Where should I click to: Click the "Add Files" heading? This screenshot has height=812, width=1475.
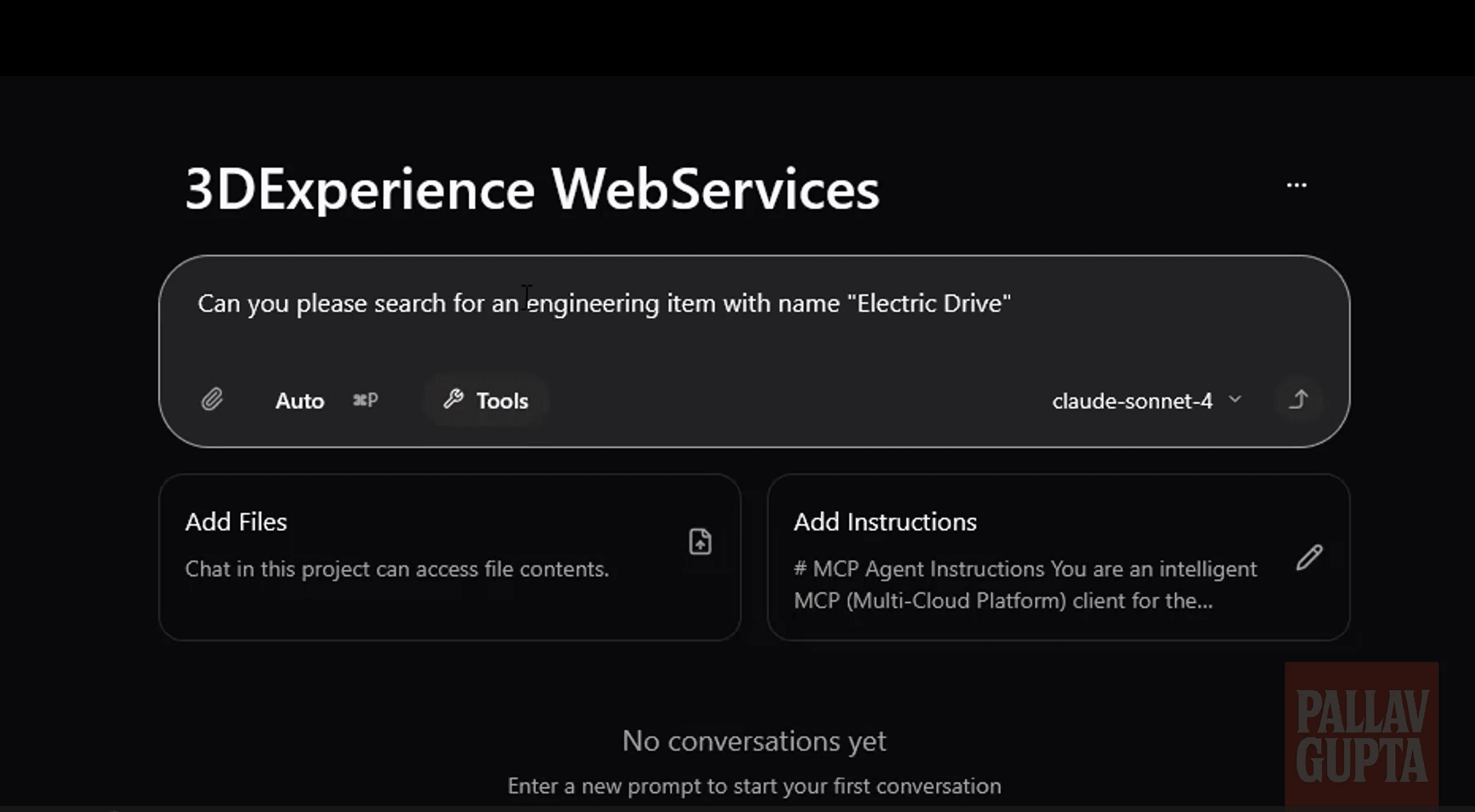[236, 521]
